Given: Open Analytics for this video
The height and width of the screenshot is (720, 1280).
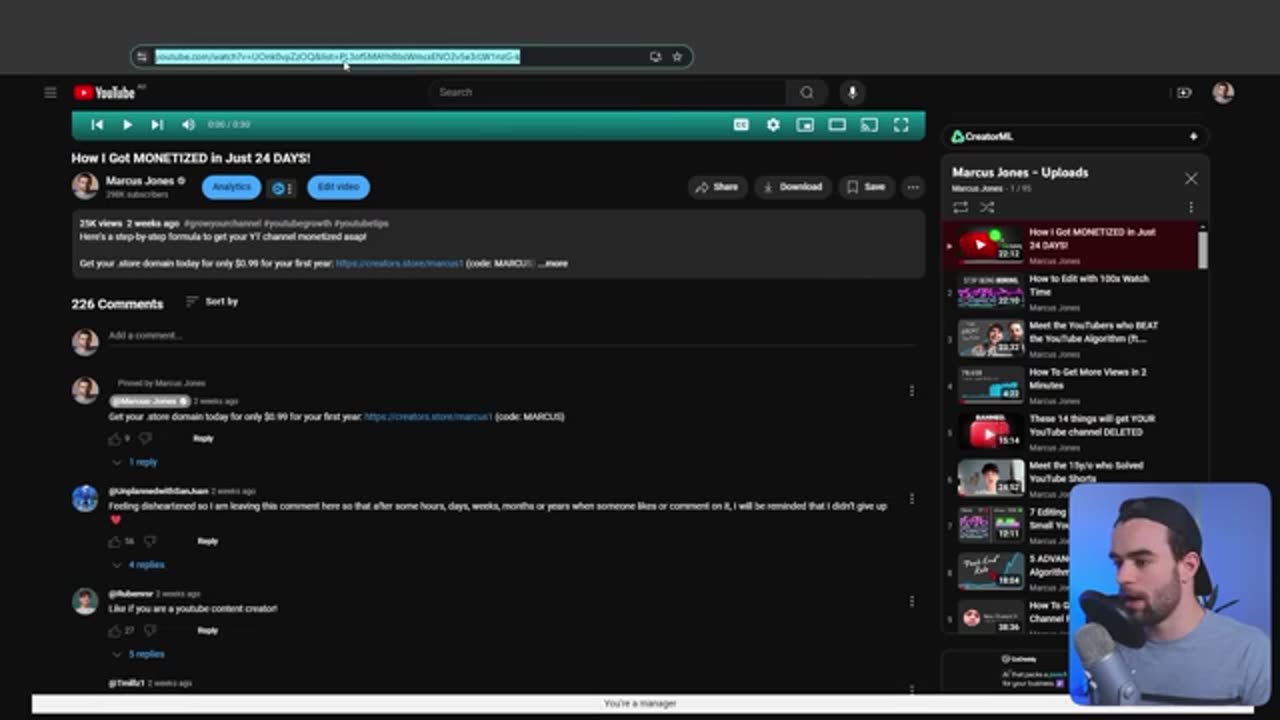Looking at the screenshot, I should click(x=231, y=187).
